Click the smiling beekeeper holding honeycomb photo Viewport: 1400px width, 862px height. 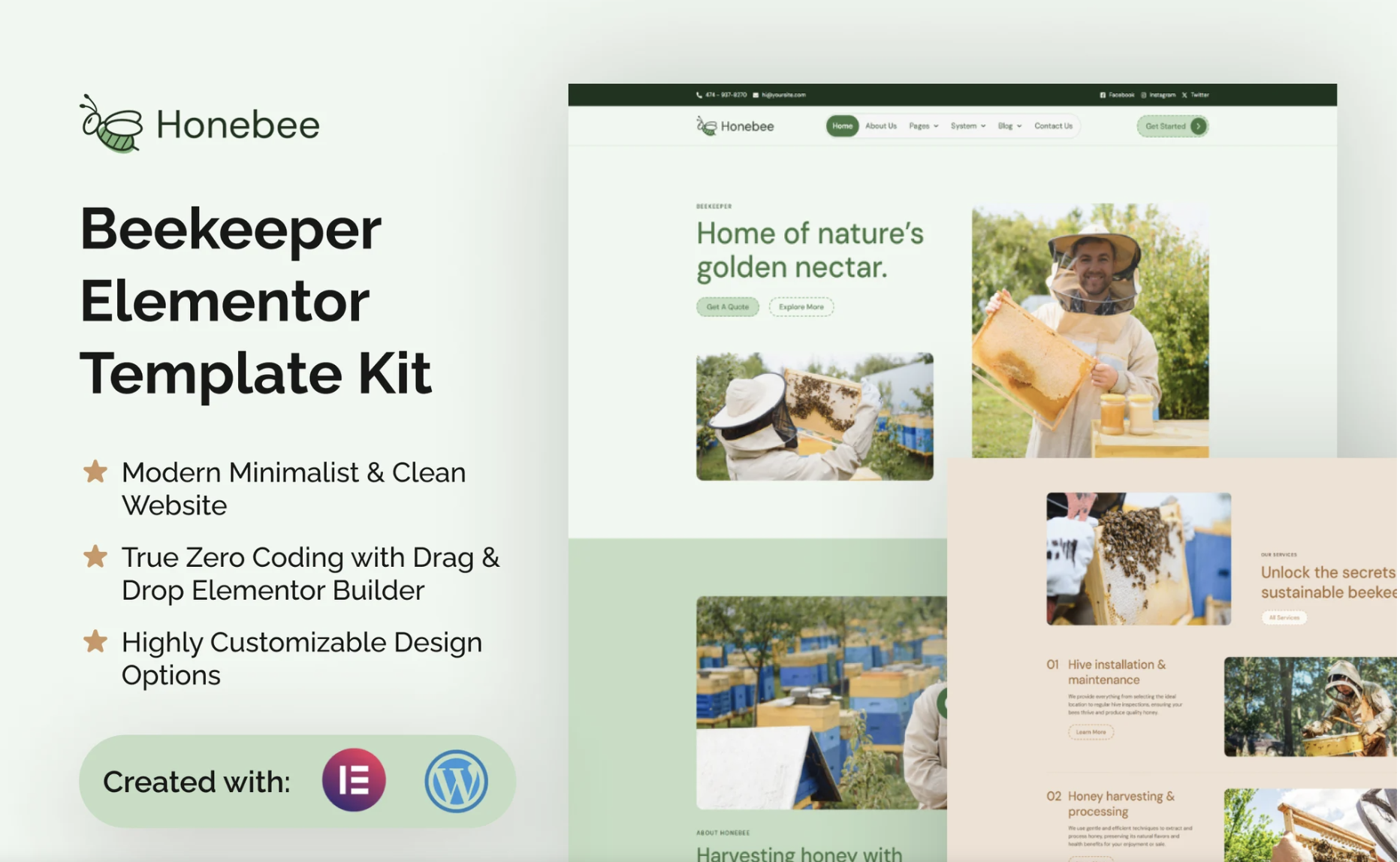pos(1090,330)
